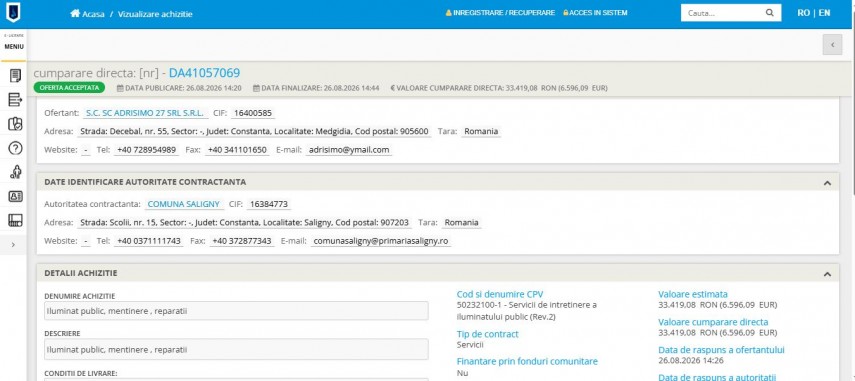
Task: Click Tip de contract heading
Action: (x=487, y=334)
